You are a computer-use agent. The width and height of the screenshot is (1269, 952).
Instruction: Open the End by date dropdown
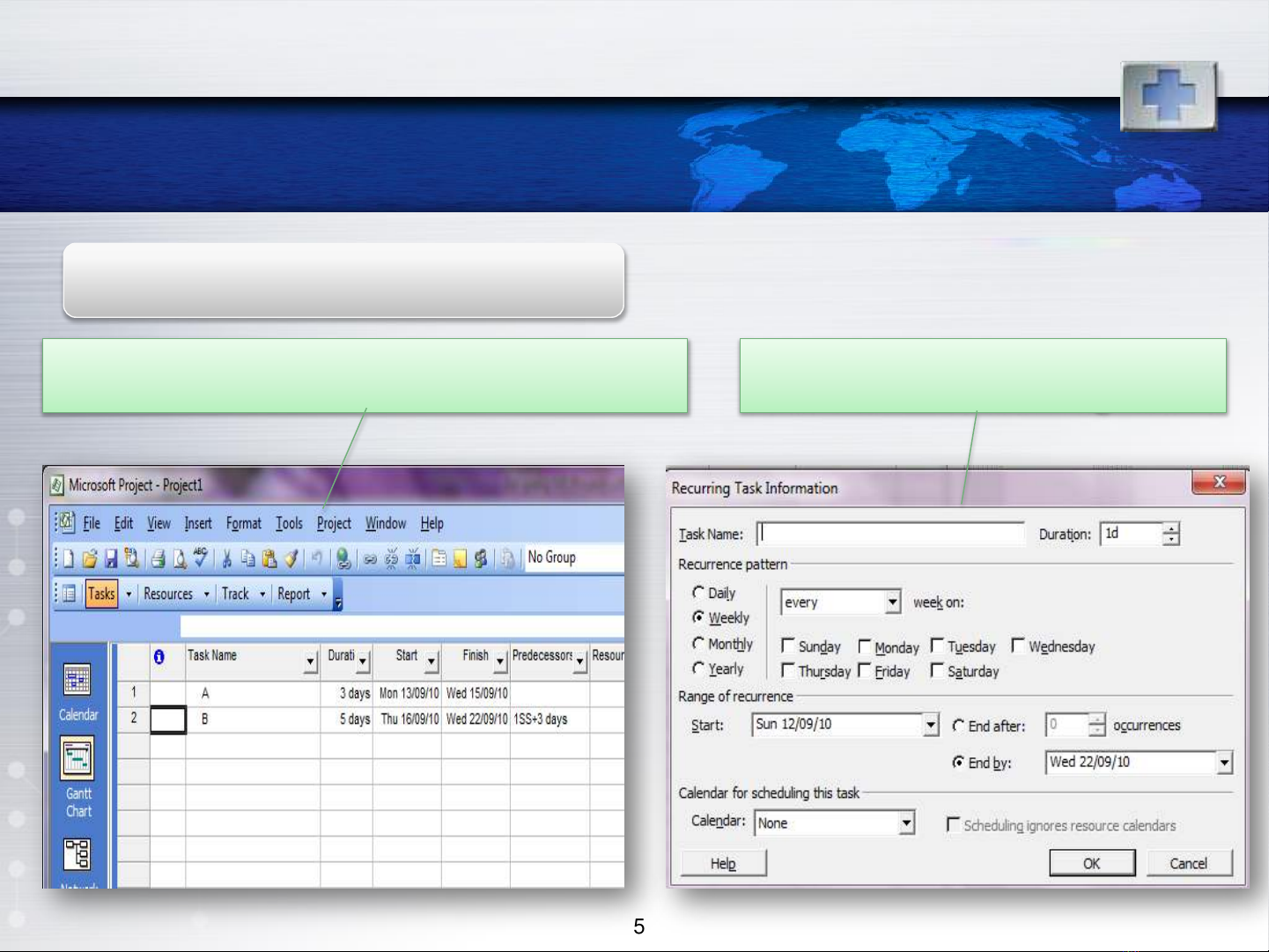(x=1225, y=763)
